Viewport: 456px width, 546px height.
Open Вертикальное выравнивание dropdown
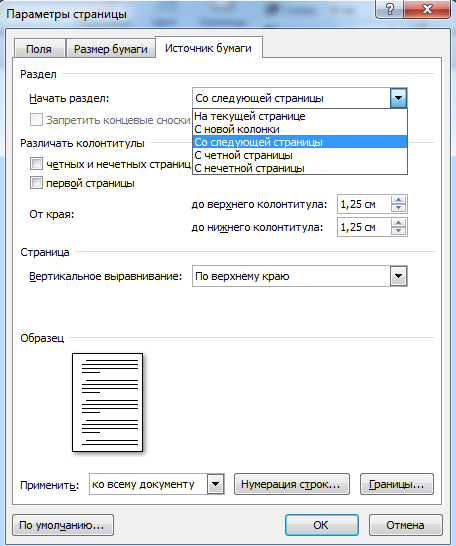(399, 276)
